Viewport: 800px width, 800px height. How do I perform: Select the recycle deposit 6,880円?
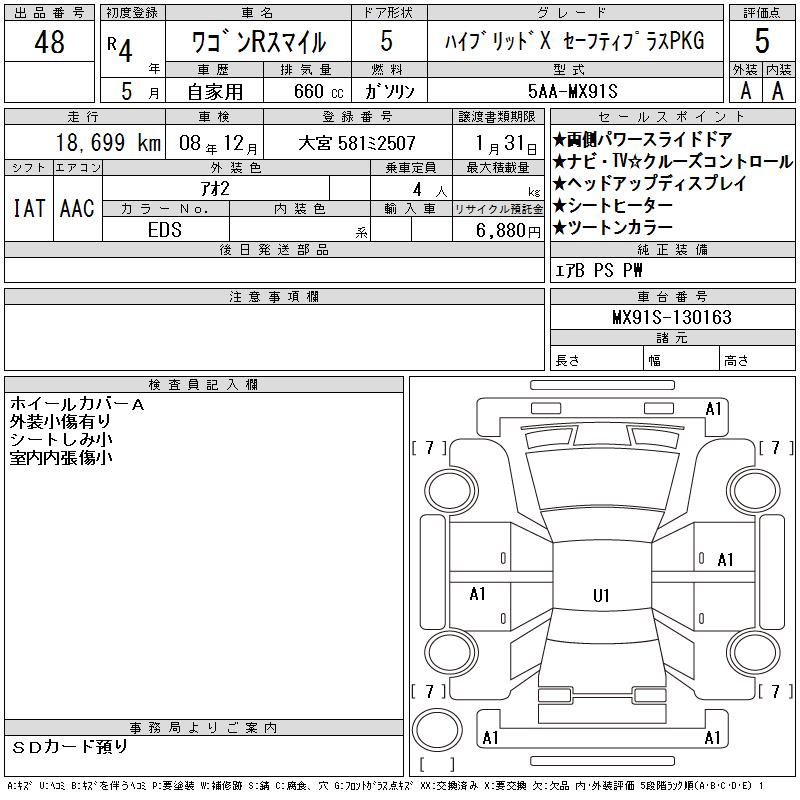click(508, 231)
